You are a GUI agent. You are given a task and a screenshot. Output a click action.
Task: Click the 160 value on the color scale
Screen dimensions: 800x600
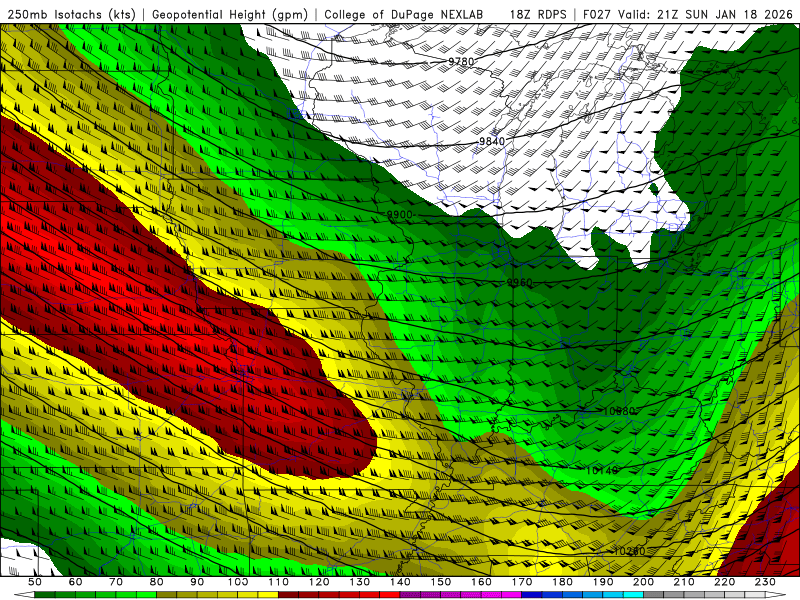point(481,582)
